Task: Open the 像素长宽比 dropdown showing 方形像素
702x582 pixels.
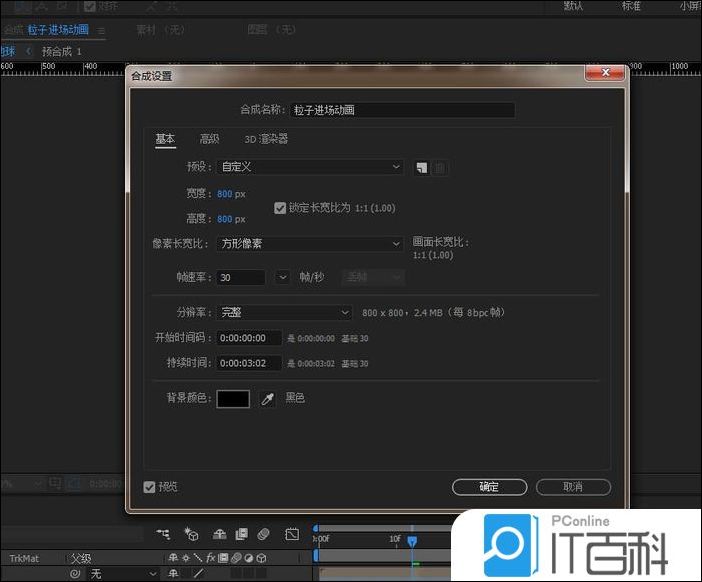Action: pos(309,244)
